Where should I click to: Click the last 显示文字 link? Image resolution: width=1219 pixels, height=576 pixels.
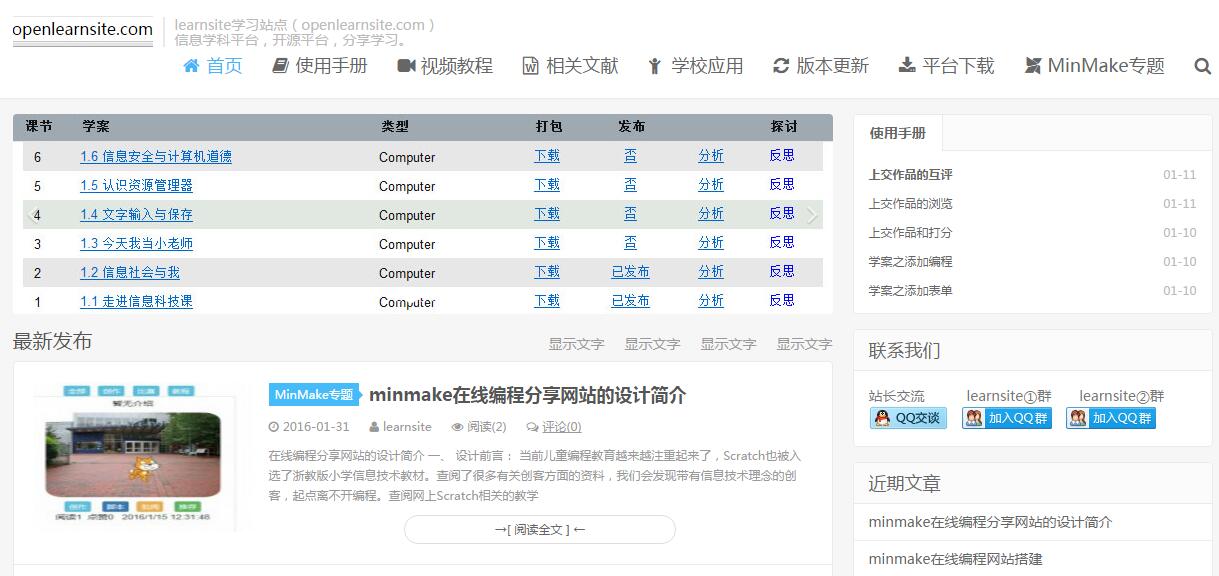(x=804, y=344)
